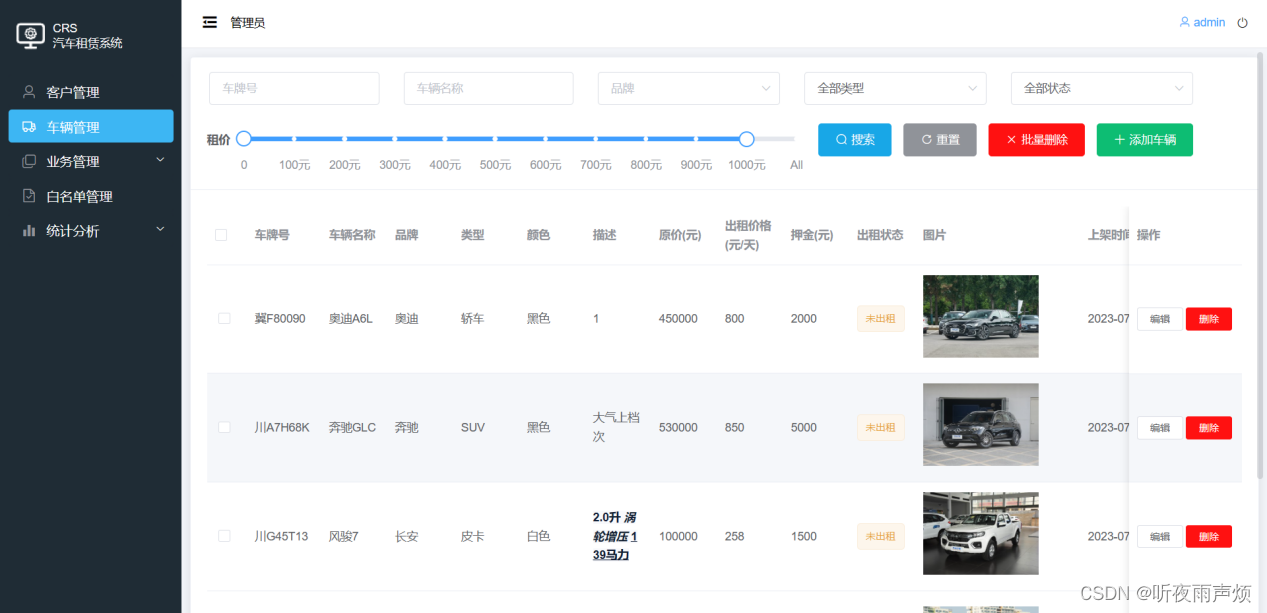Click the 客户管理 person icon

tap(29, 92)
